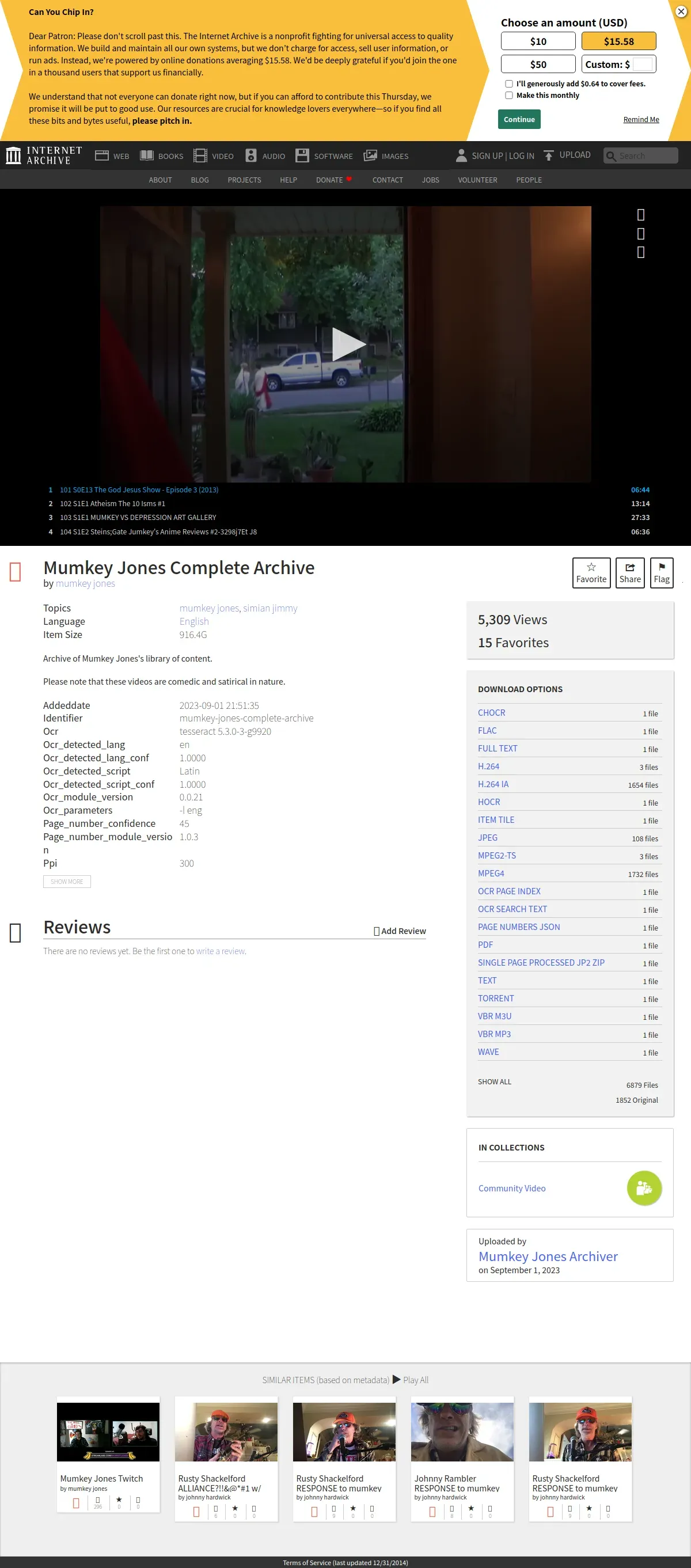This screenshot has width=691, height=1568.
Task: Open the Books media icon
Action: [147, 156]
